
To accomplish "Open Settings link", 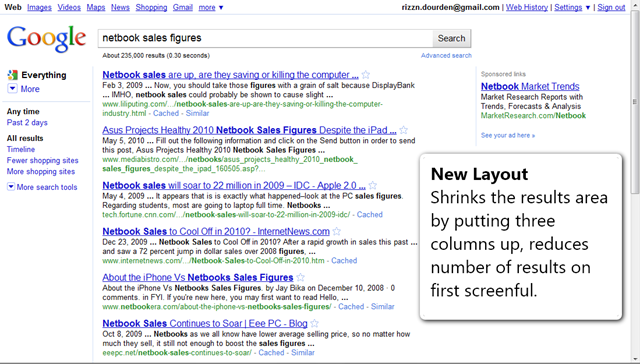I will [568, 7].
